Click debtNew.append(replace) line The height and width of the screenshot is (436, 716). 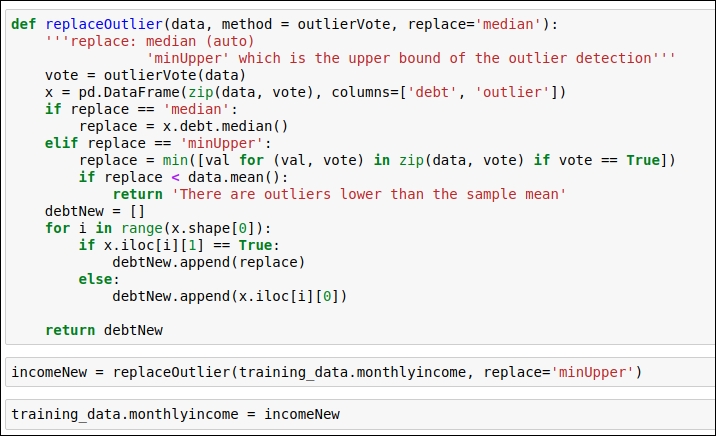tap(208, 262)
